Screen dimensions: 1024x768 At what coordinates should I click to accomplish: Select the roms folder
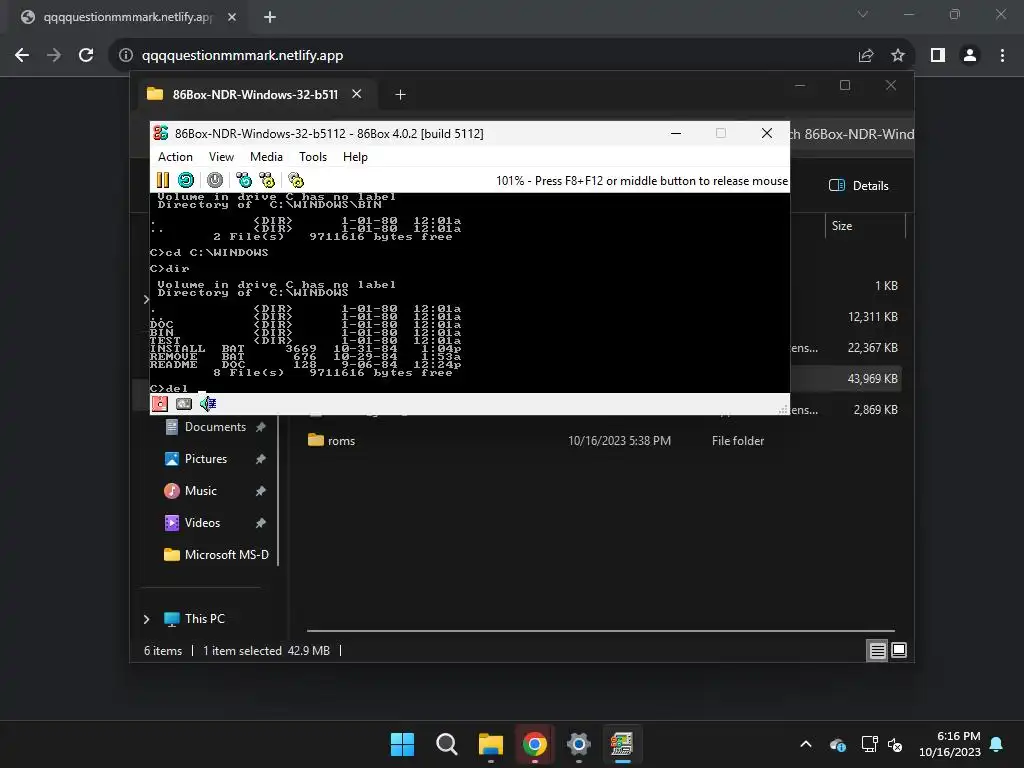click(x=341, y=441)
